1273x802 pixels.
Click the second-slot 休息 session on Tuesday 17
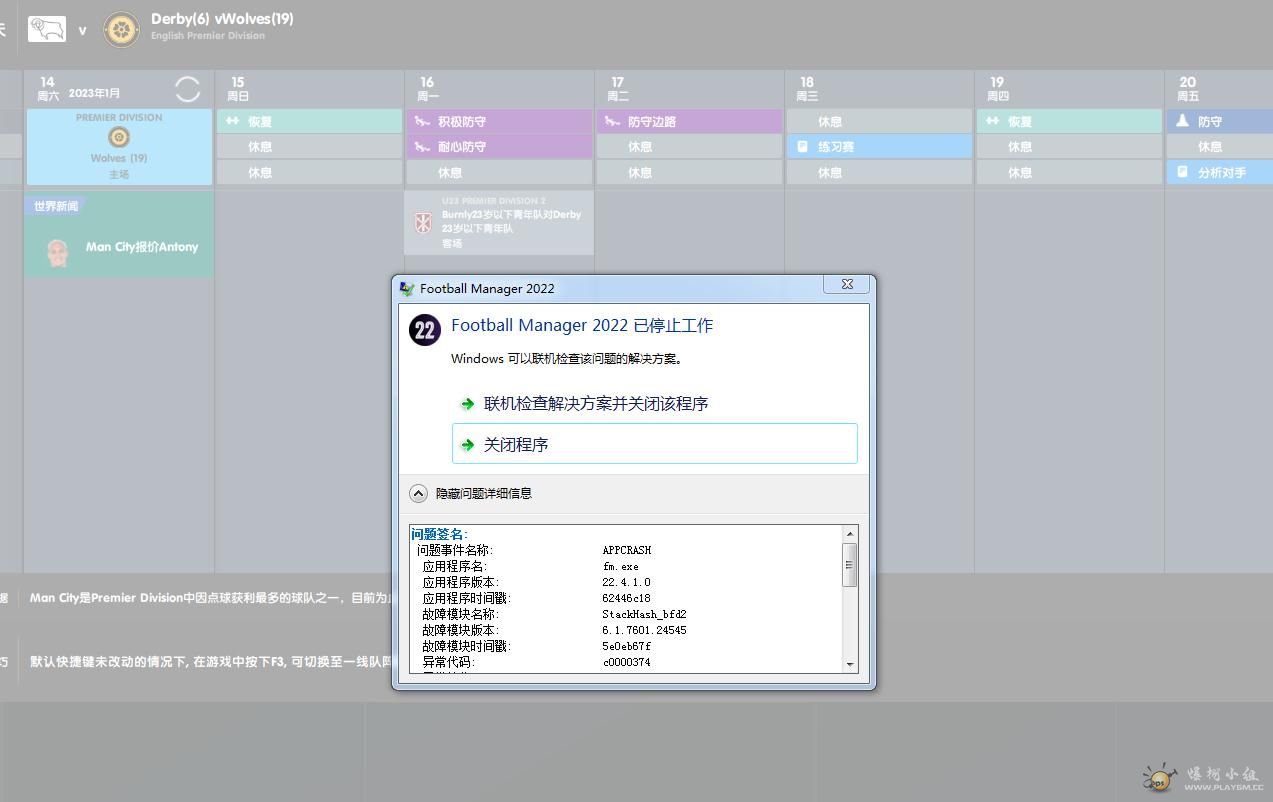(690, 147)
